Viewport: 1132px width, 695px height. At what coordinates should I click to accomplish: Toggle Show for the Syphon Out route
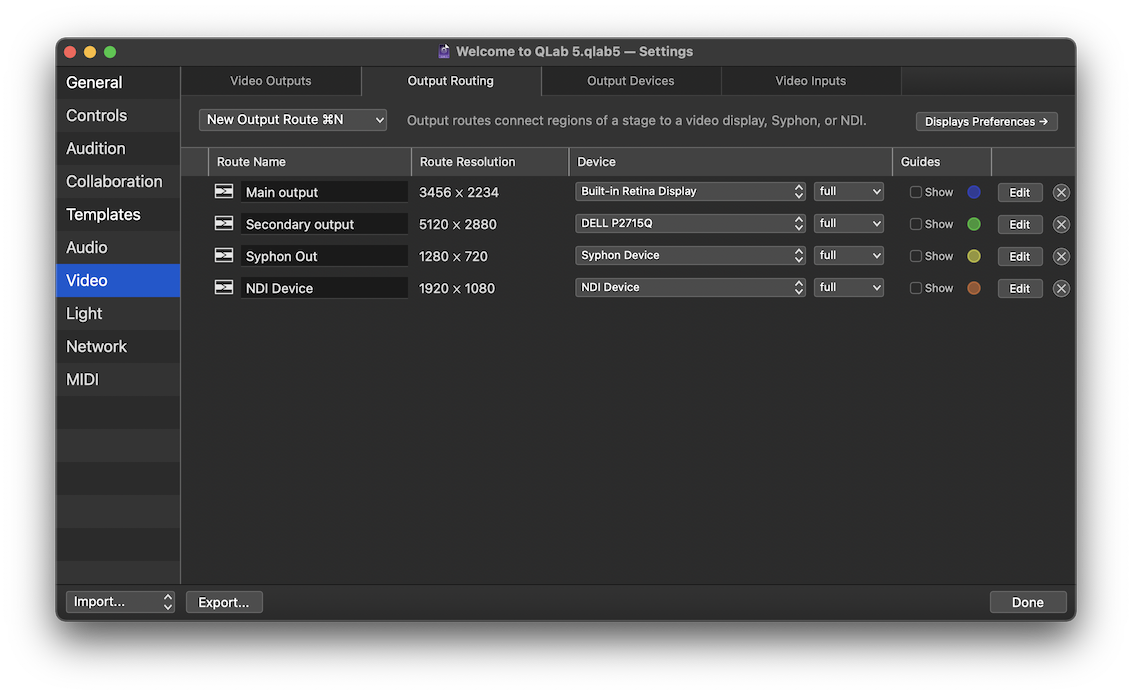coord(916,256)
